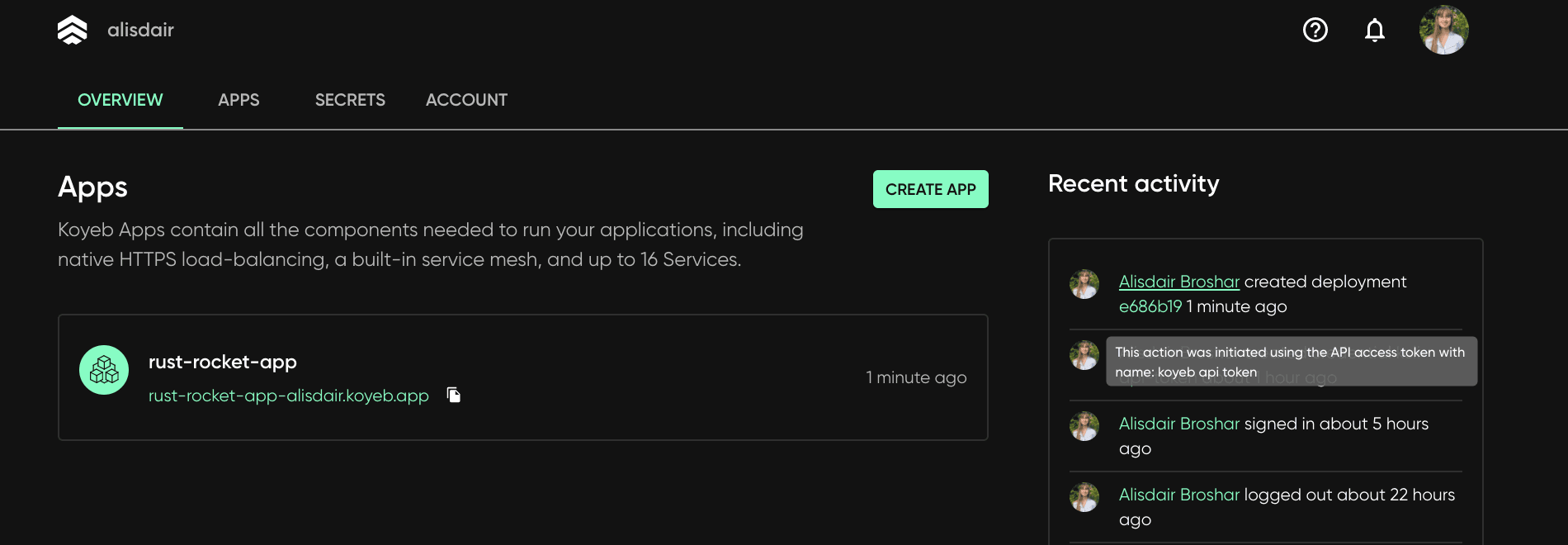
Task: Open the rust-rocket-app-alisdair.koyeb.app link
Action: click(x=289, y=396)
